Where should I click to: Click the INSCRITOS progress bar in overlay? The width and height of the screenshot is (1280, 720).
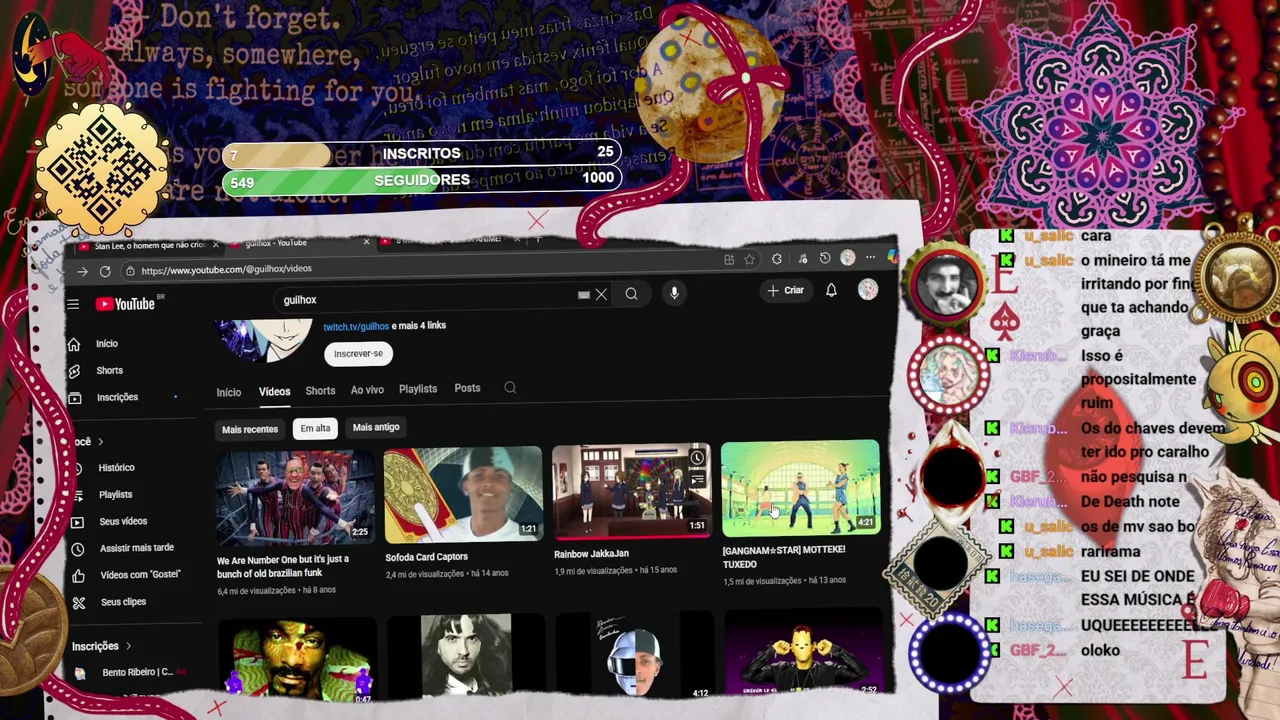(x=421, y=154)
